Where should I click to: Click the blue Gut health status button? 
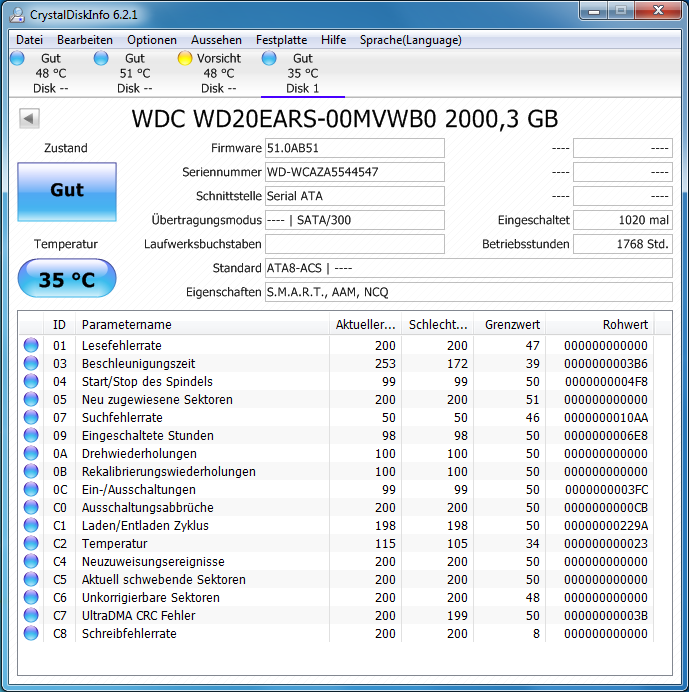point(67,192)
